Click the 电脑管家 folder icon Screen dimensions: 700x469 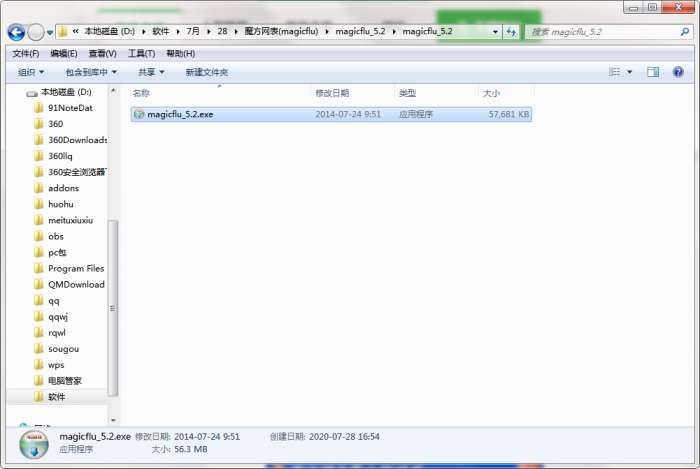(39, 381)
